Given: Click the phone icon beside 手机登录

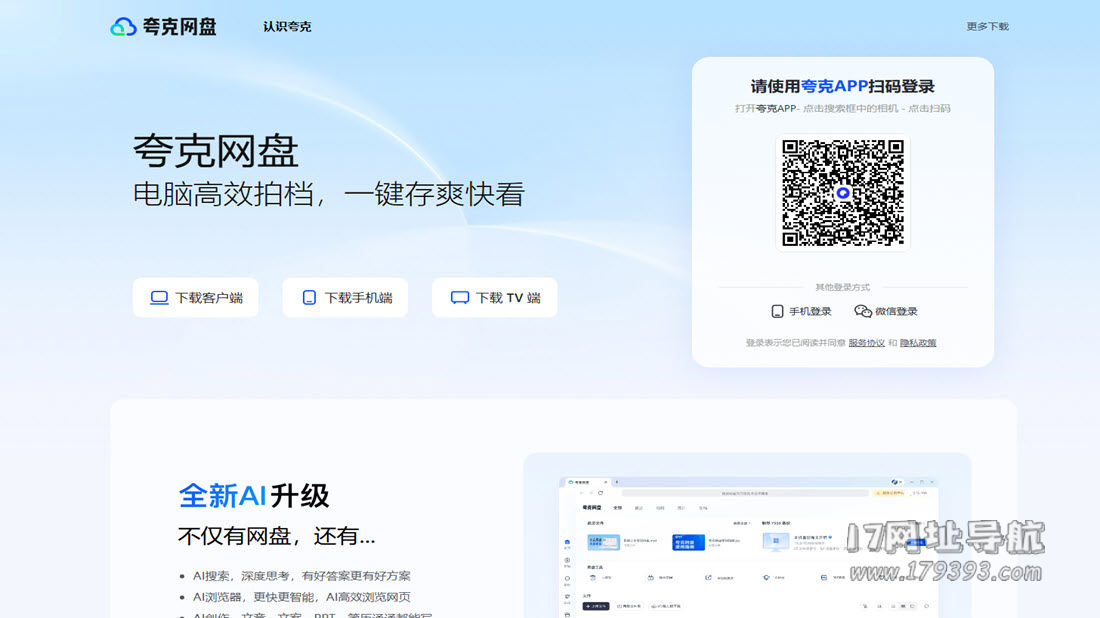Looking at the screenshot, I should point(777,311).
